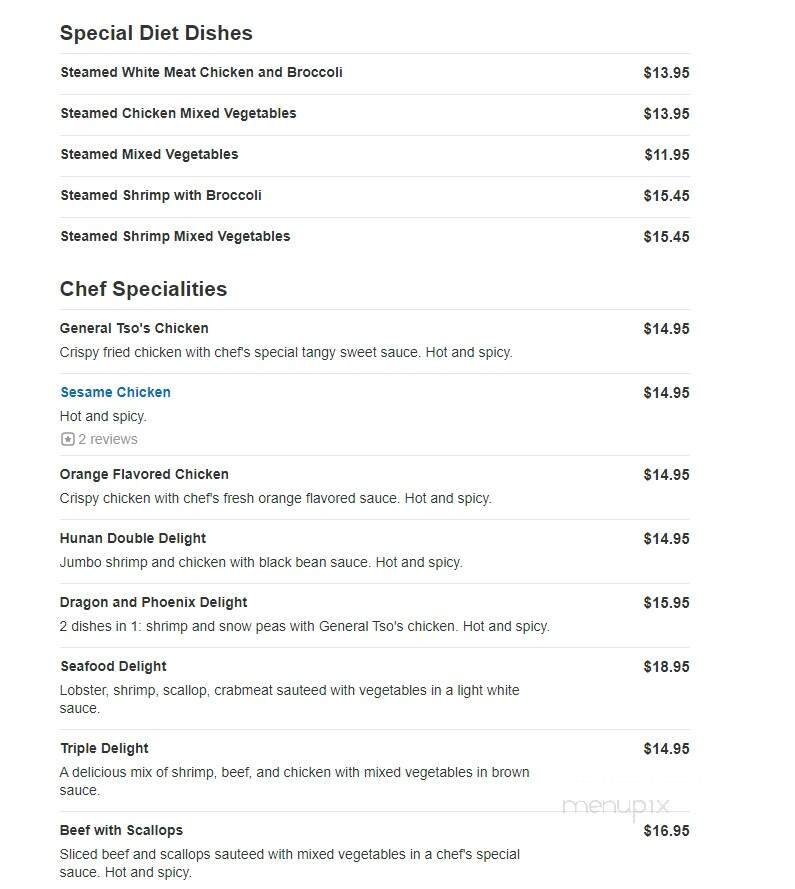Click the reviews star icon under Sesame Chicken
This screenshot has width=795, height=889.
tap(67, 439)
